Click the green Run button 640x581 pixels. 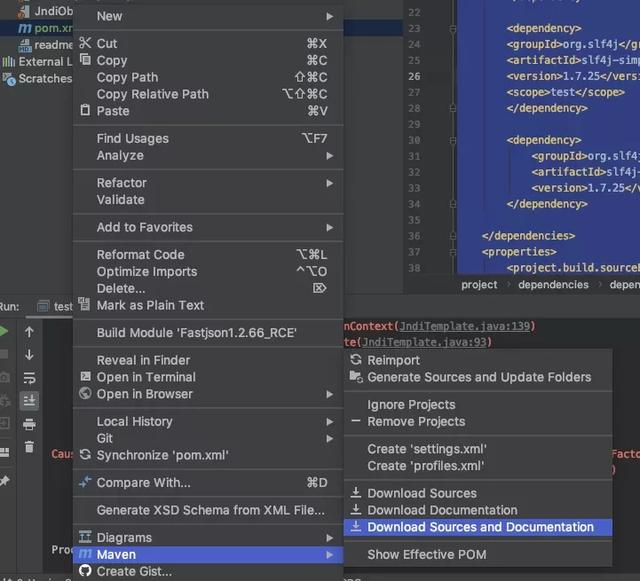pos(5,331)
